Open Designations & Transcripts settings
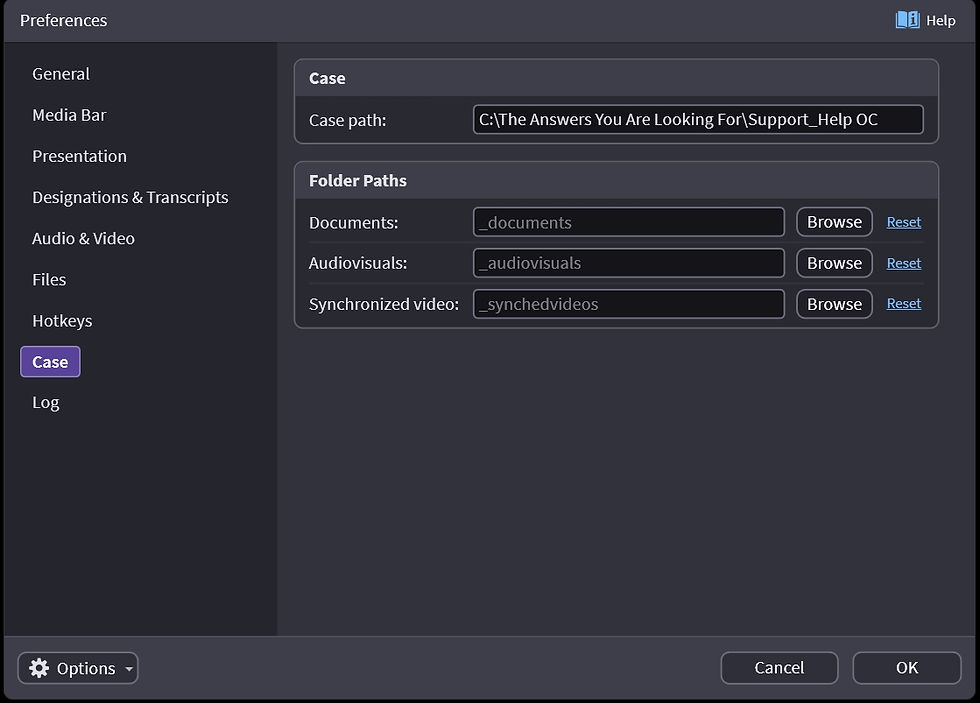 pyautogui.click(x=130, y=197)
